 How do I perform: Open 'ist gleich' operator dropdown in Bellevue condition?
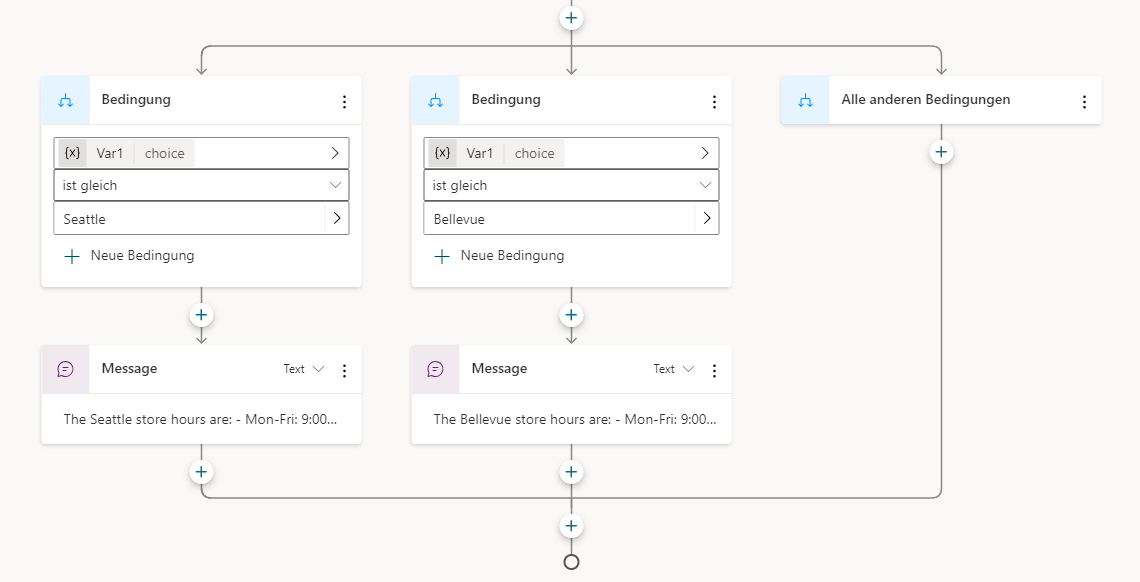(571, 185)
